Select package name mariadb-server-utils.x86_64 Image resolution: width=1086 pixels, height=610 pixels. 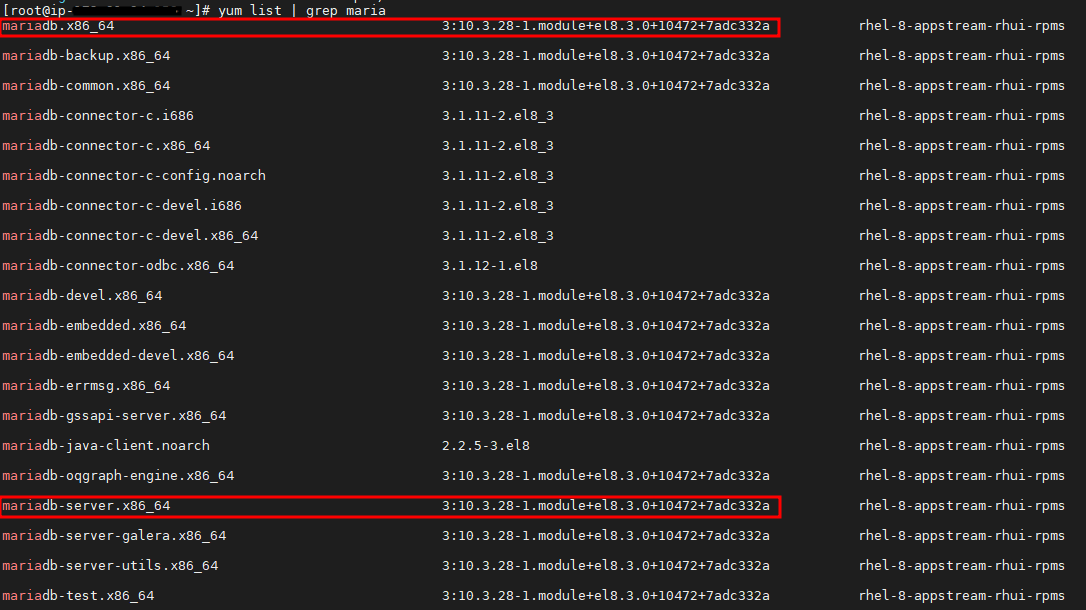[x=110, y=566]
